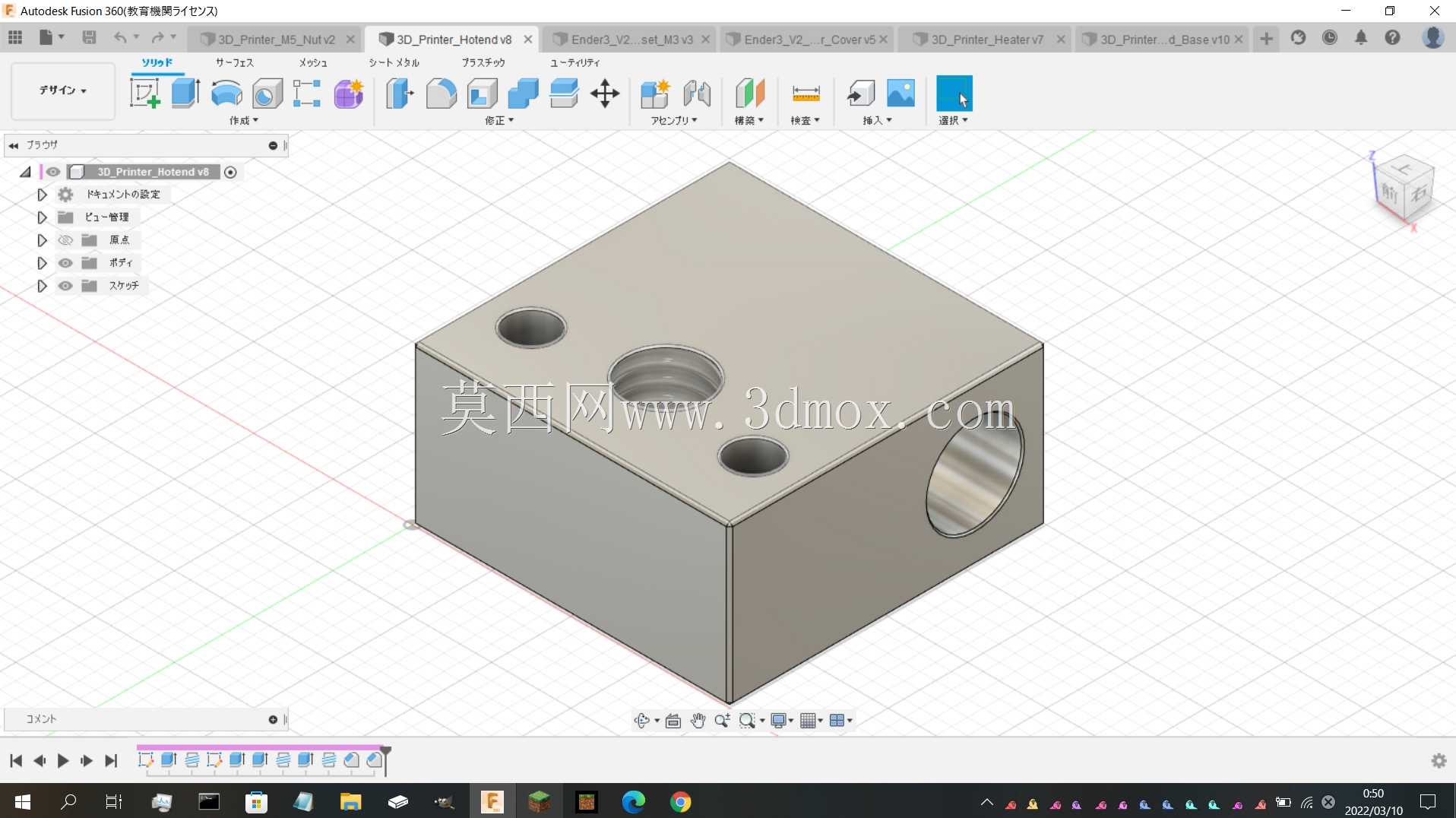Open the Help question mark icon
This screenshot has height=818, width=1456.
click(x=1392, y=37)
